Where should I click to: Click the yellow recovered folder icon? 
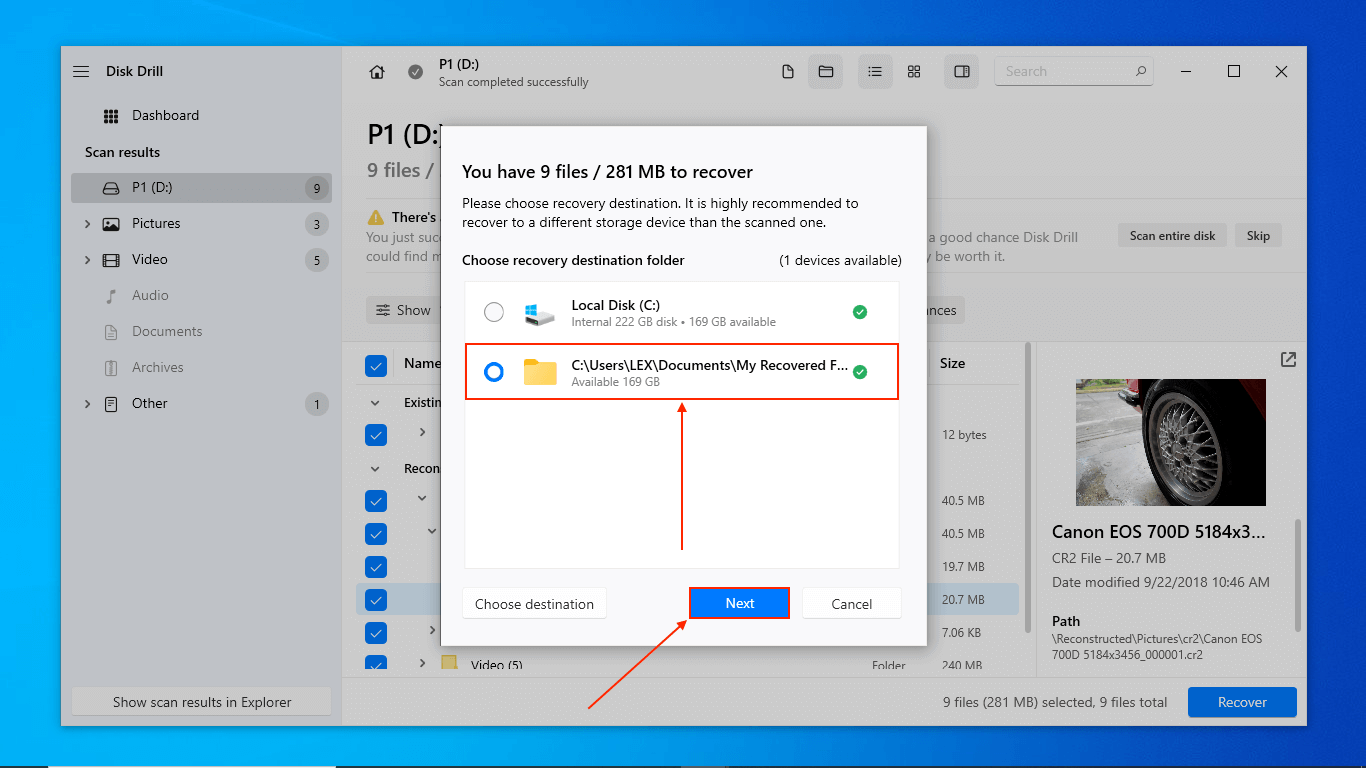pyautogui.click(x=540, y=372)
